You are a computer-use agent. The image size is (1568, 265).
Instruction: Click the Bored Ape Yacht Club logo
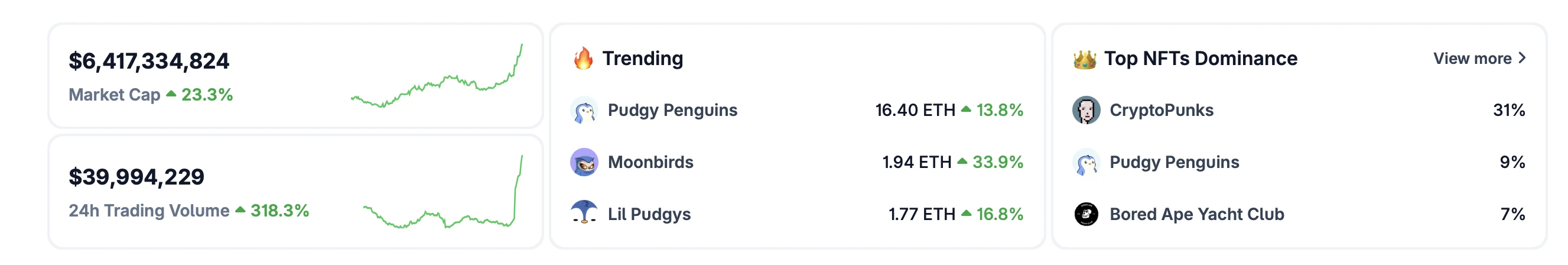[1085, 214]
